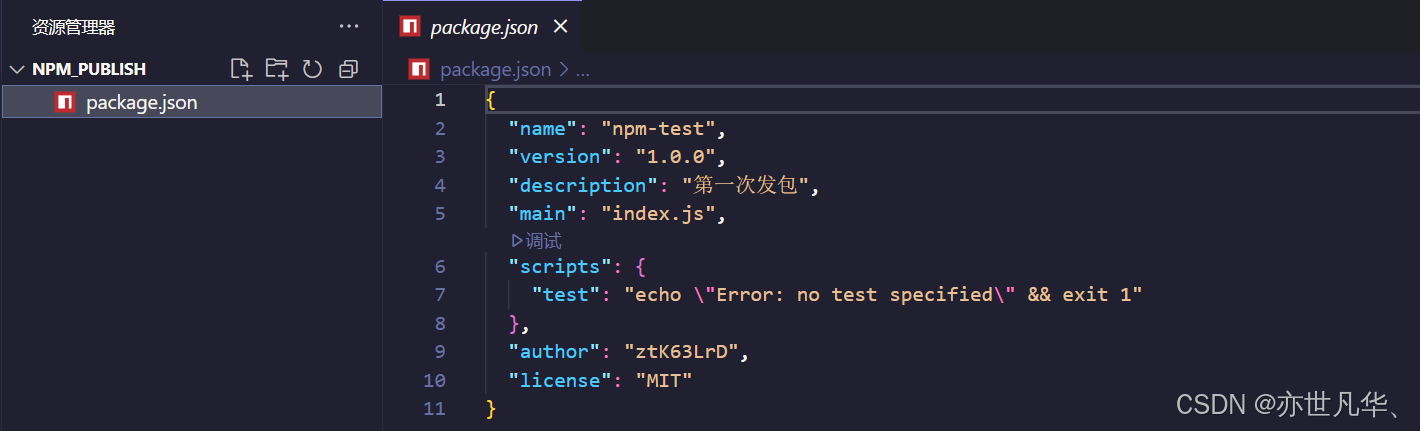Click line number 6 in gutter
This screenshot has width=1420, height=431.
[440, 267]
